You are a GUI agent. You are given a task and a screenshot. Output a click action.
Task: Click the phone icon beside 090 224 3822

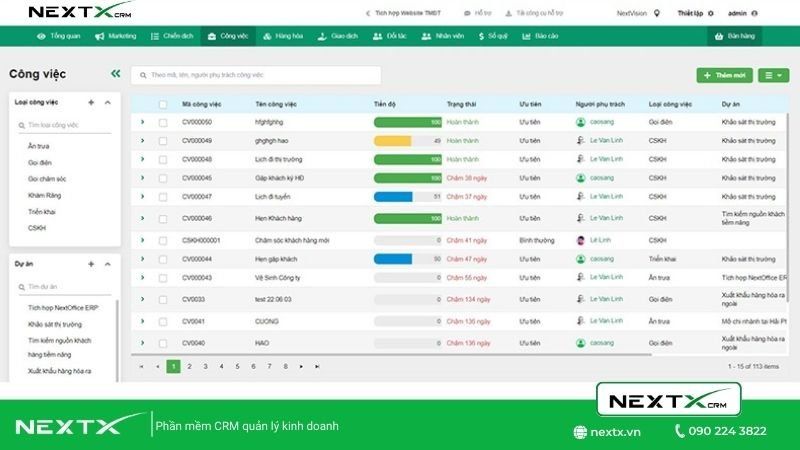pos(680,431)
